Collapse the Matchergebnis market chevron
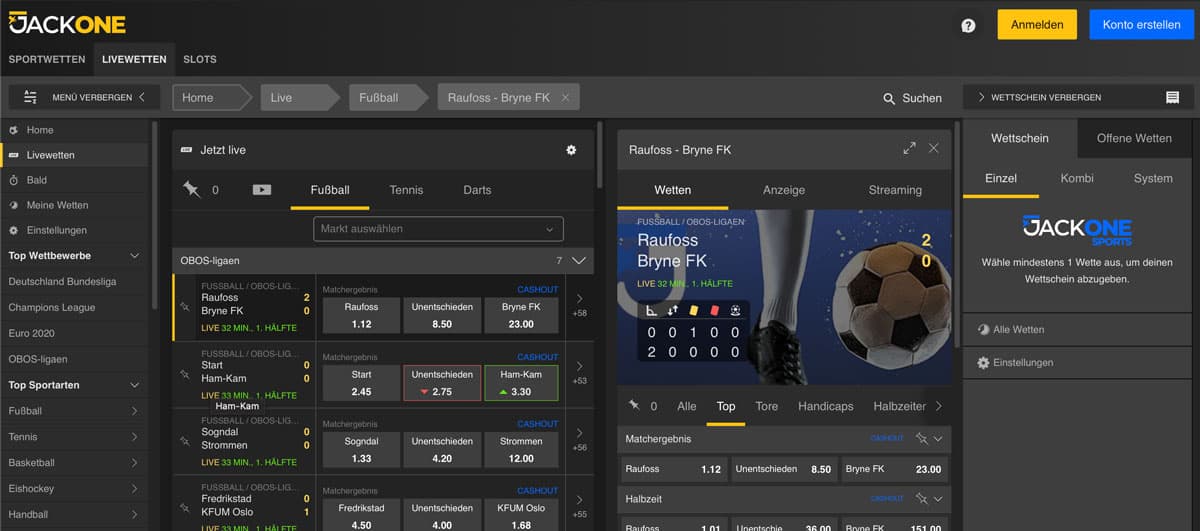 (x=938, y=438)
